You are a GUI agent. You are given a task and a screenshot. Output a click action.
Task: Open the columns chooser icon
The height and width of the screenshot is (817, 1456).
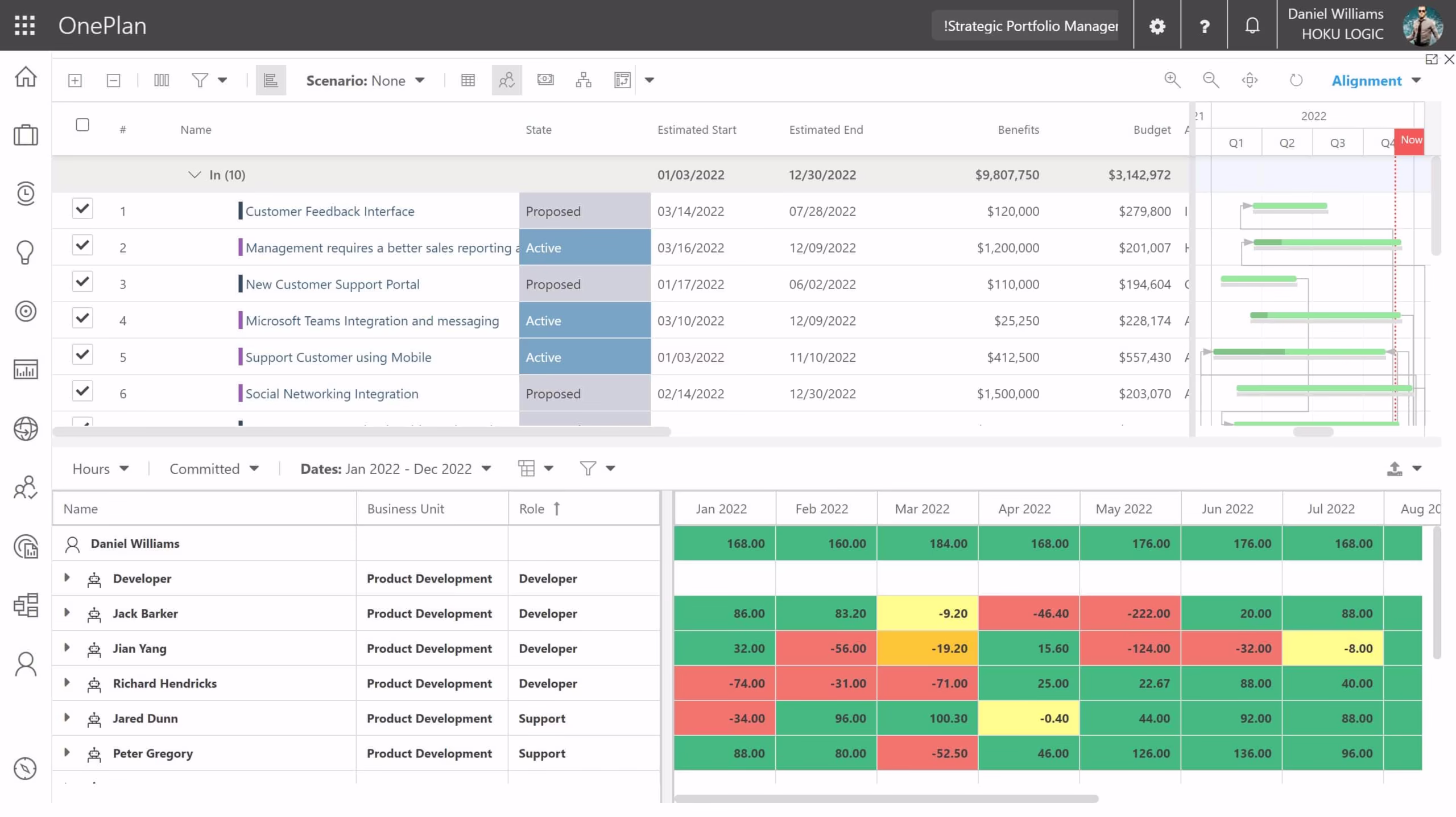click(162, 80)
